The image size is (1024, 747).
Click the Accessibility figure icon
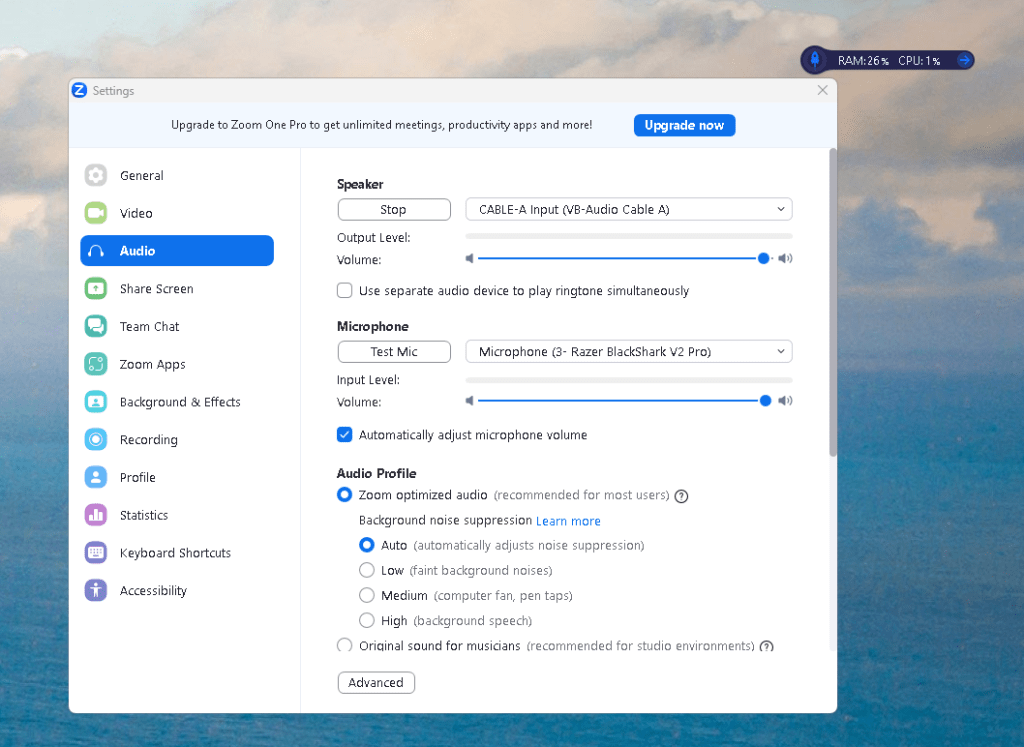(96, 590)
